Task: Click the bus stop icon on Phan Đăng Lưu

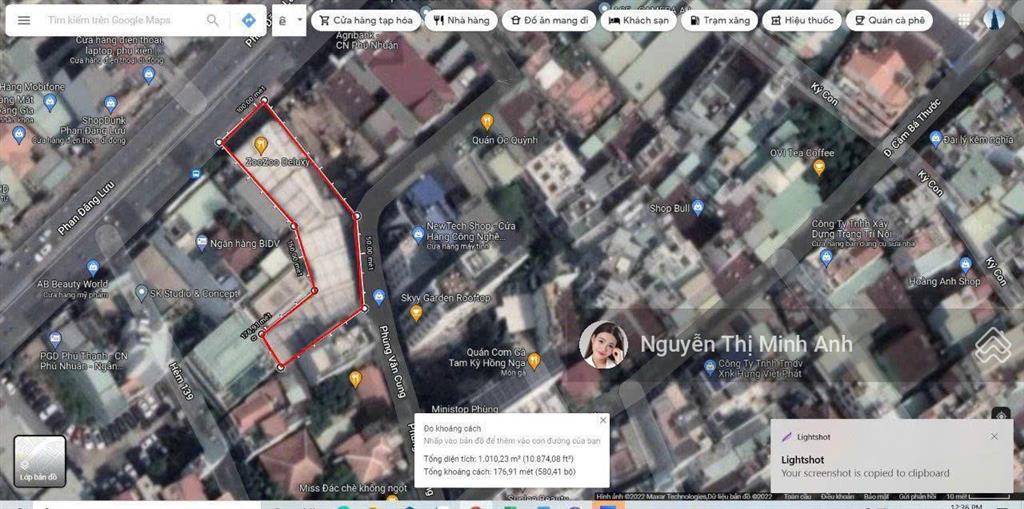Action: [x=195, y=174]
